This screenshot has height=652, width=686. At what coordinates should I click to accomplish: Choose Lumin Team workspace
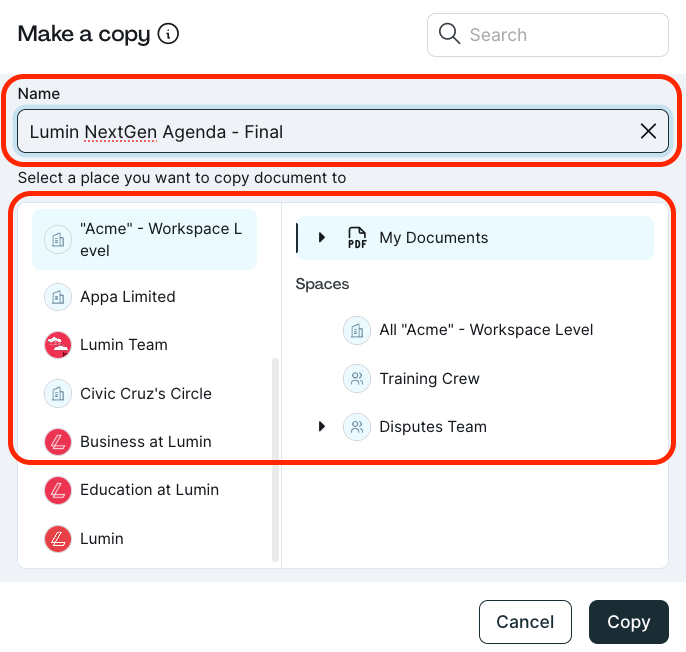[144, 345]
